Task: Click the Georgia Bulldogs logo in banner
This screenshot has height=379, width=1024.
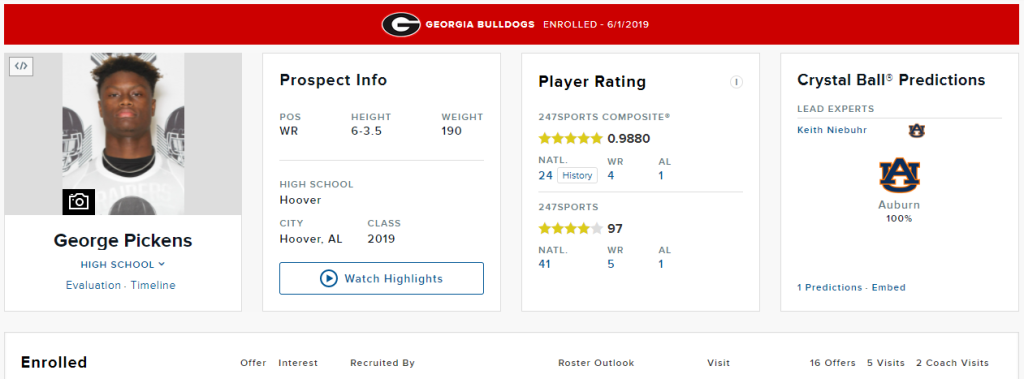Action: point(401,25)
